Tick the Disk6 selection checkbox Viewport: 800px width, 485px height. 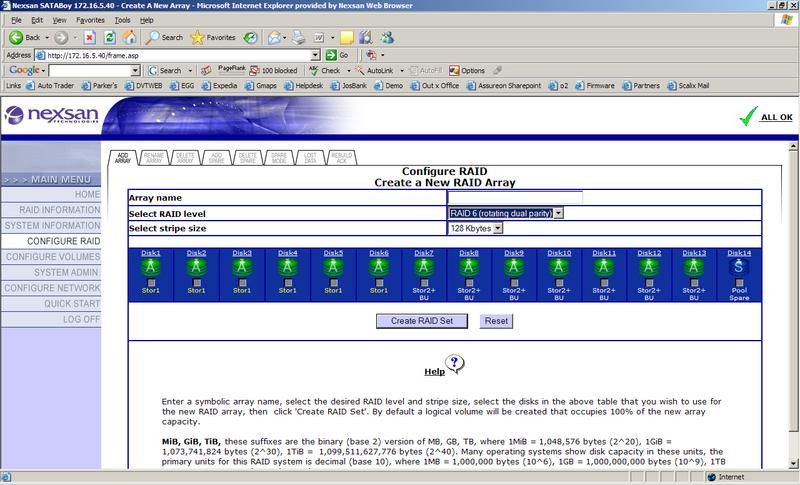[x=379, y=283]
